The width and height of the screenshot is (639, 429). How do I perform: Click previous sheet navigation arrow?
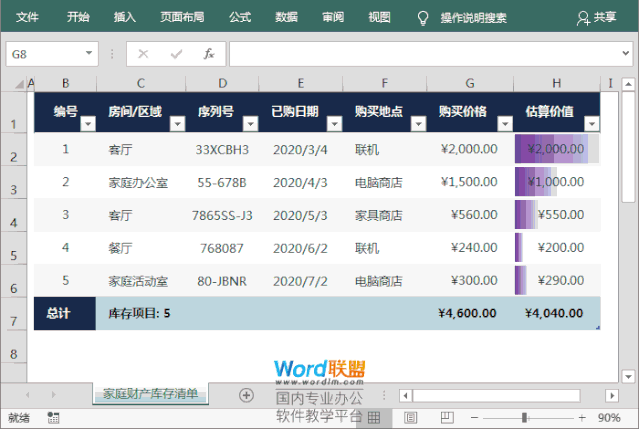28,395
